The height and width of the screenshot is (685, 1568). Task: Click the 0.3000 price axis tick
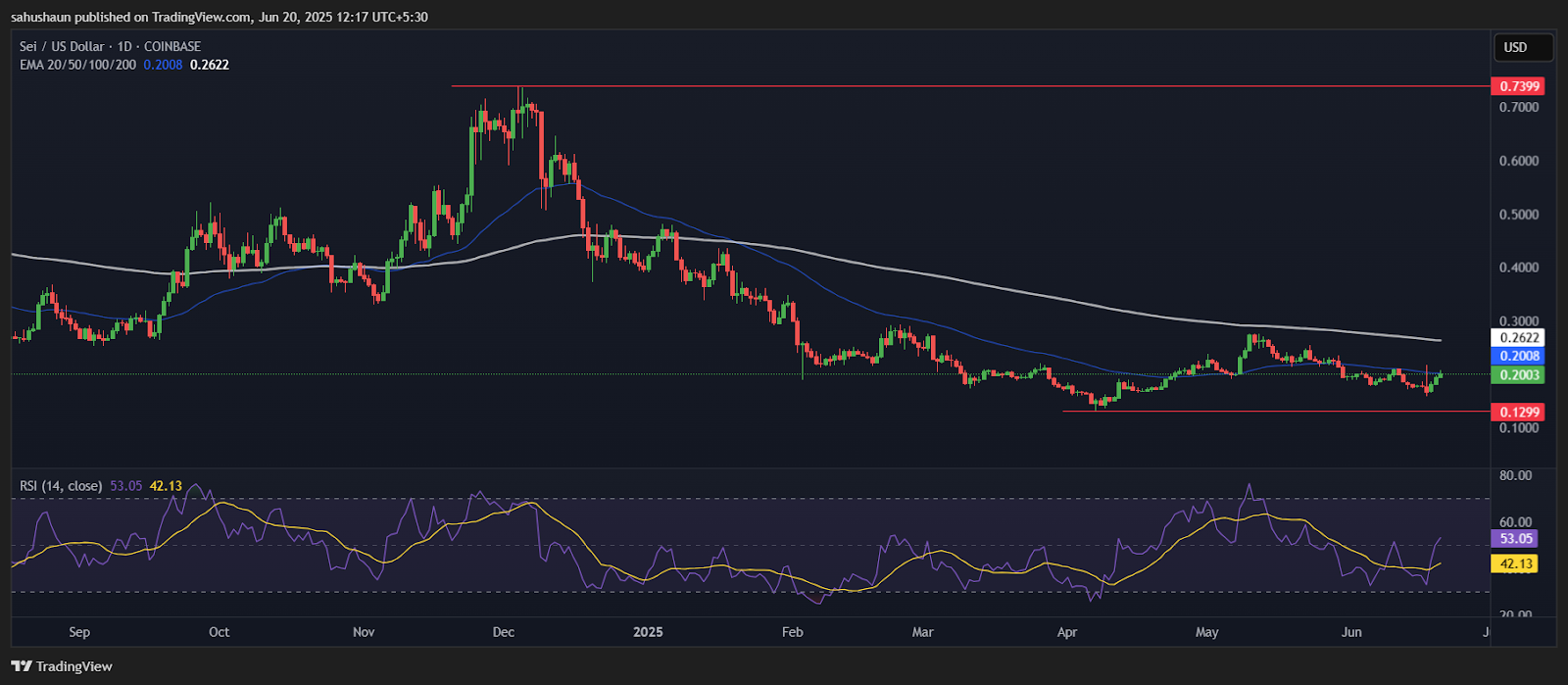click(x=1519, y=321)
